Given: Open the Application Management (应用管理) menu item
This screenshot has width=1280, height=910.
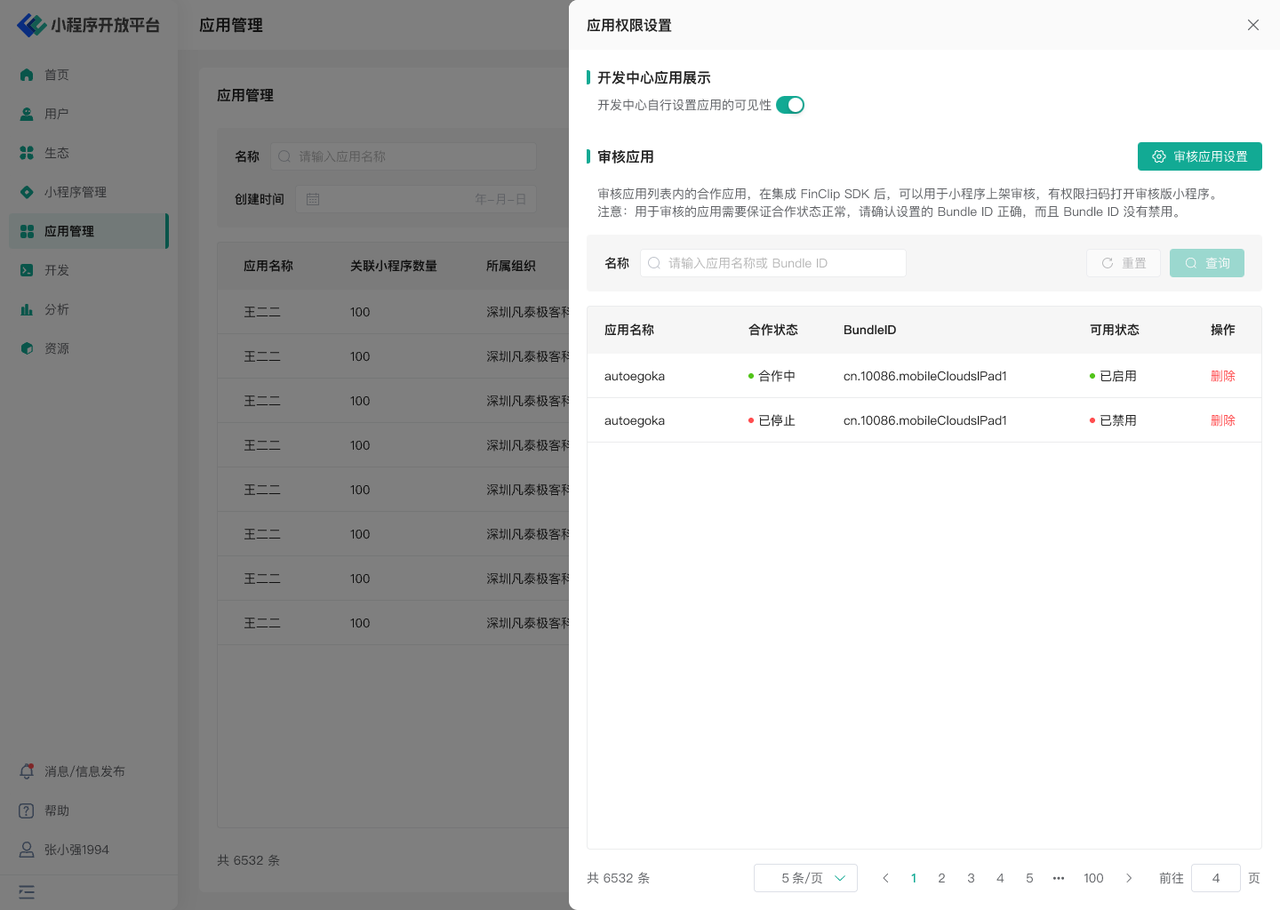Looking at the screenshot, I should click(69, 231).
